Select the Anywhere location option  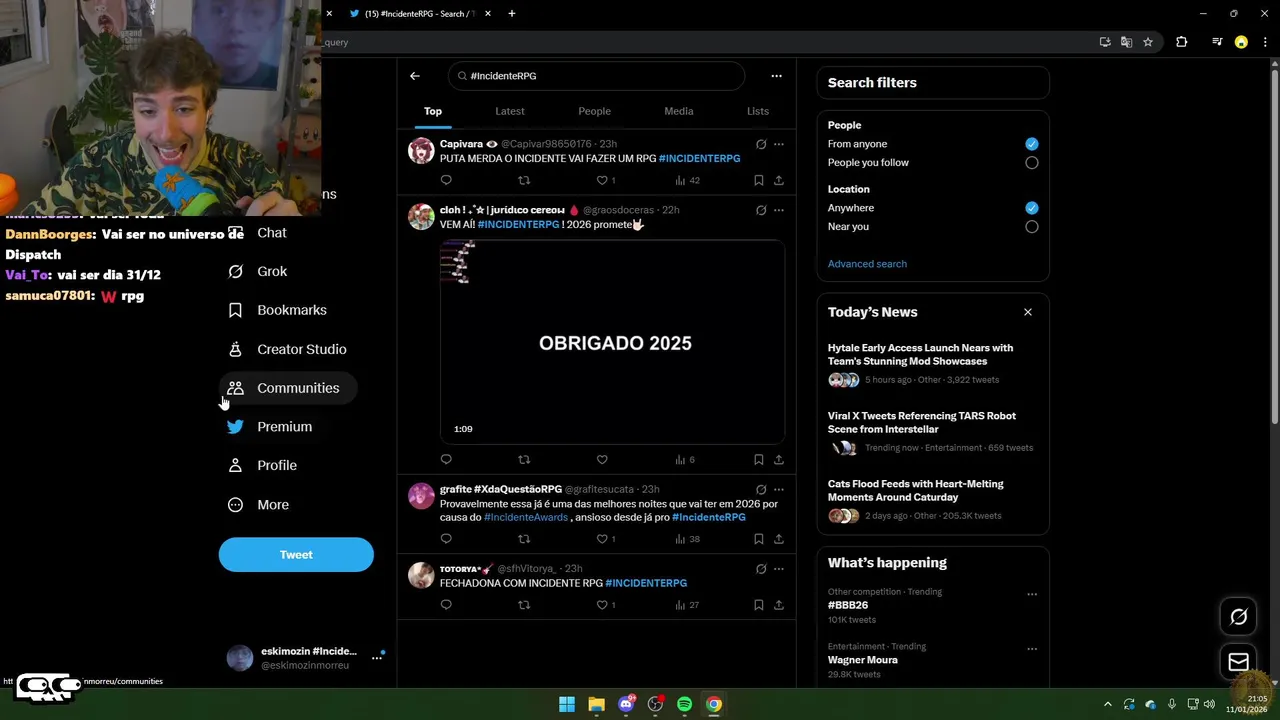click(1032, 208)
